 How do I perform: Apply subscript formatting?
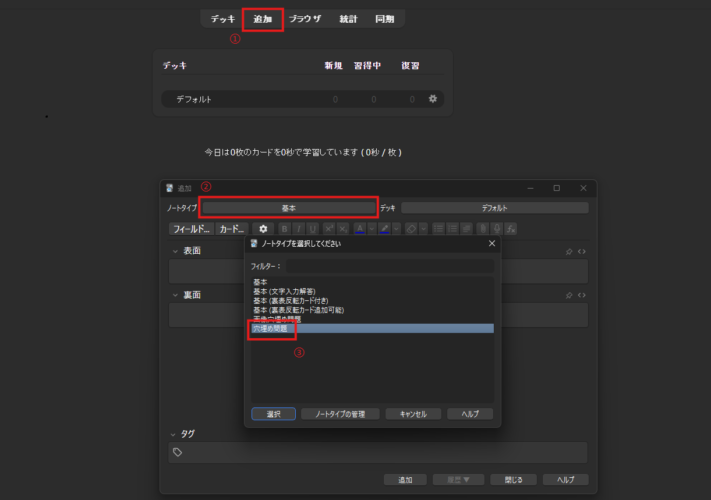pos(343,229)
